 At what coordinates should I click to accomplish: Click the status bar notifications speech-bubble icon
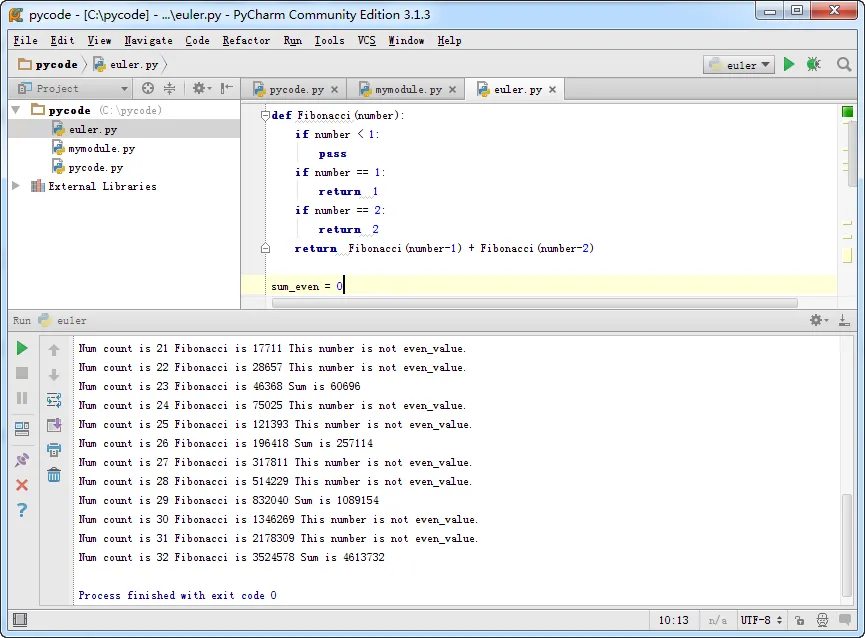point(845,620)
